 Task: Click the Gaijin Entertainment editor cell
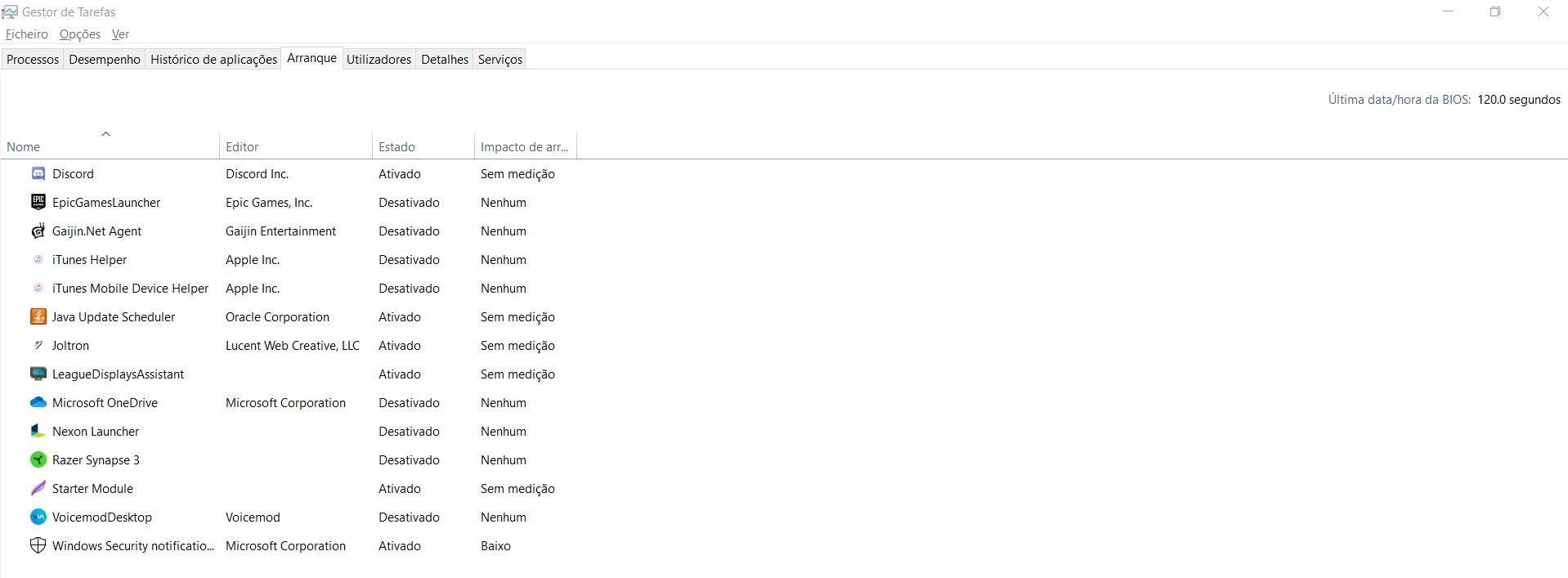point(280,231)
